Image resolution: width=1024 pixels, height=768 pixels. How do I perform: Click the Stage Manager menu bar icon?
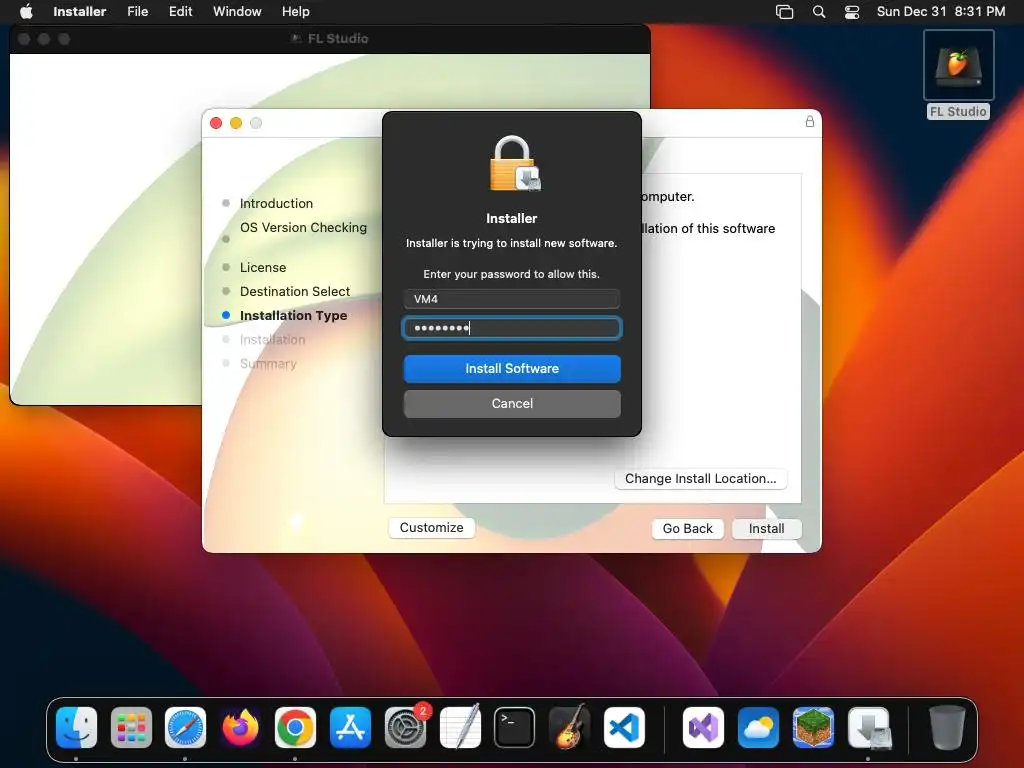(x=784, y=12)
